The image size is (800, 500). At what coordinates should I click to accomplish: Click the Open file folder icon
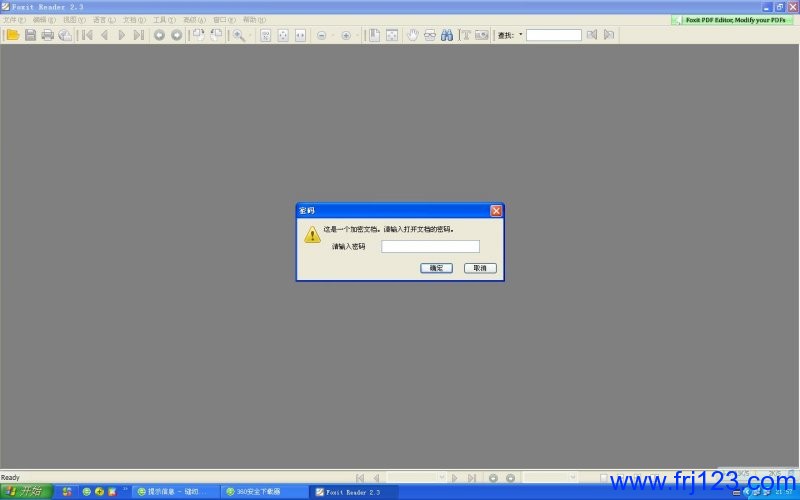(x=13, y=35)
